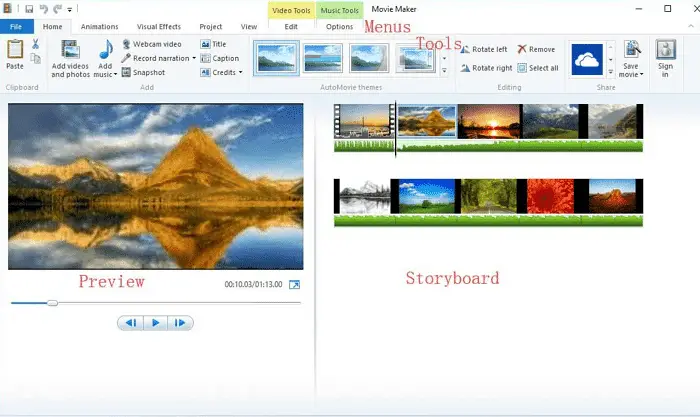Undo from quick access toolbar
700x417 pixels.
pos(43,9)
